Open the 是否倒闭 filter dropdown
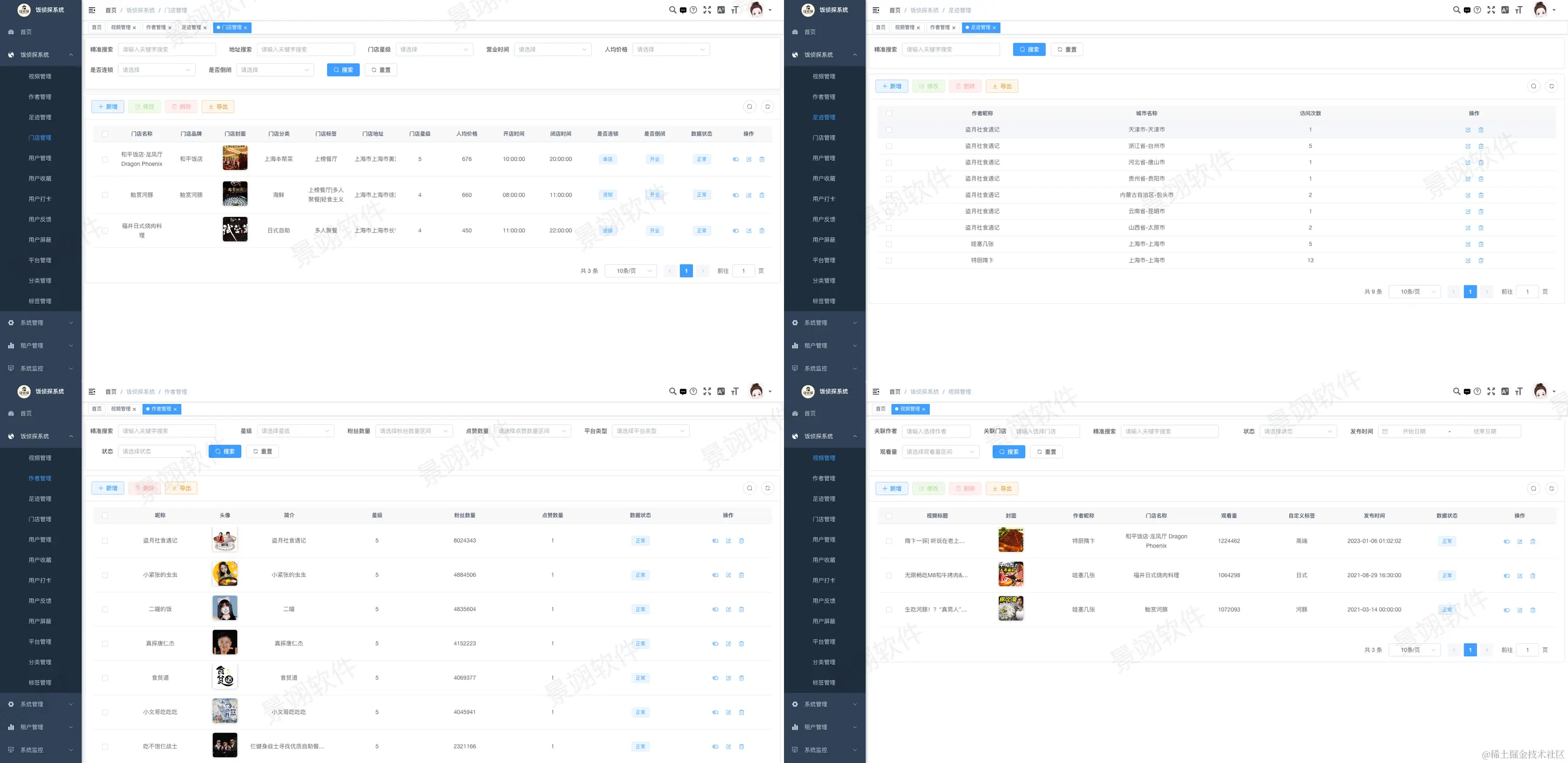 [274, 70]
